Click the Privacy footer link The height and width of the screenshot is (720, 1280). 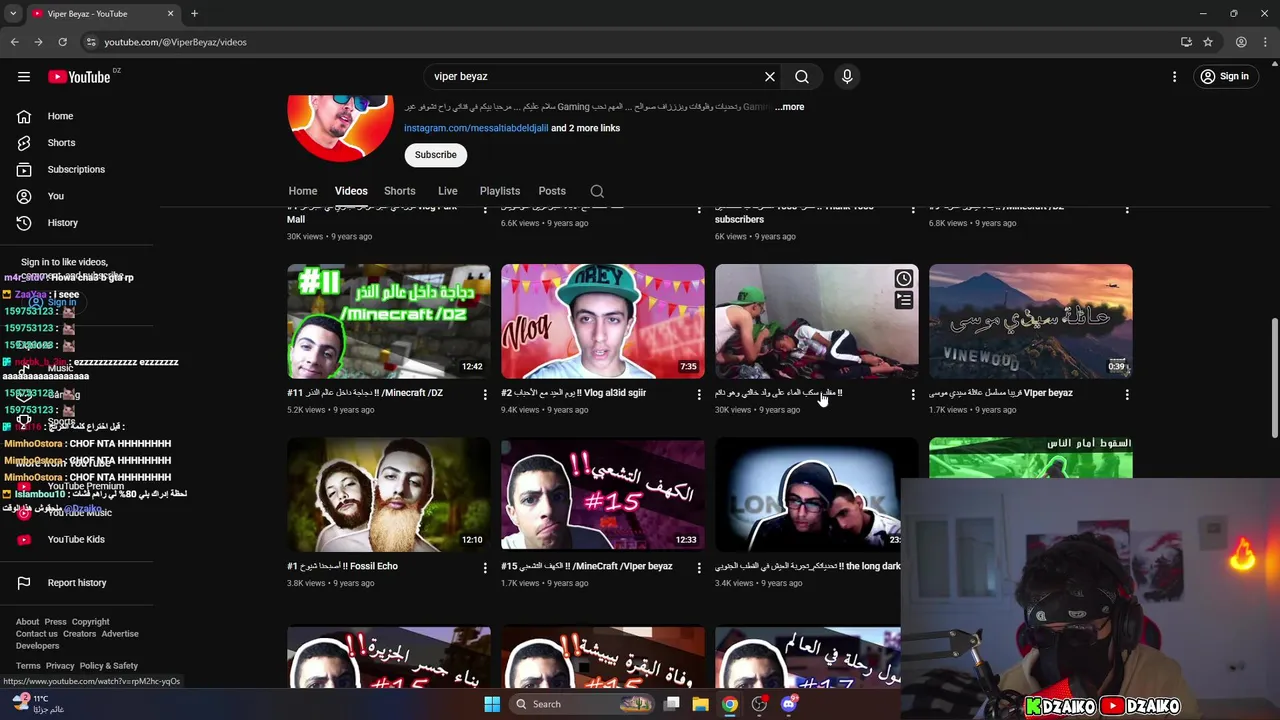[60, 666]
